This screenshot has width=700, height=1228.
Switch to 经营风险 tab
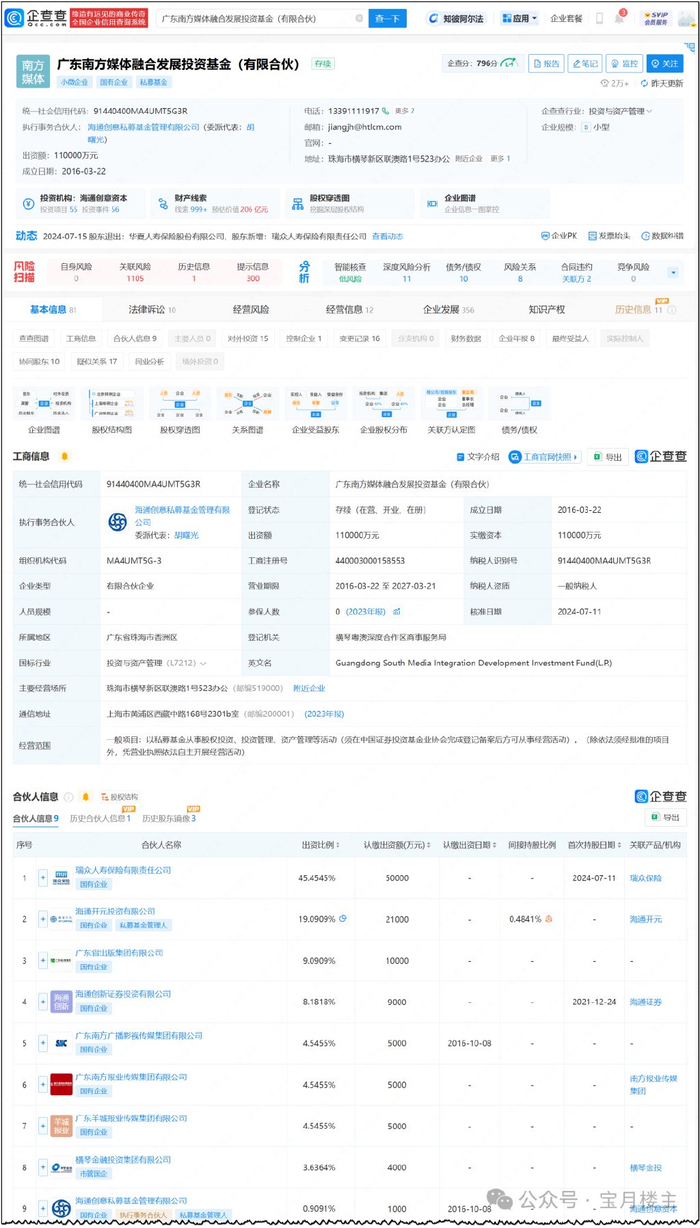250,310
